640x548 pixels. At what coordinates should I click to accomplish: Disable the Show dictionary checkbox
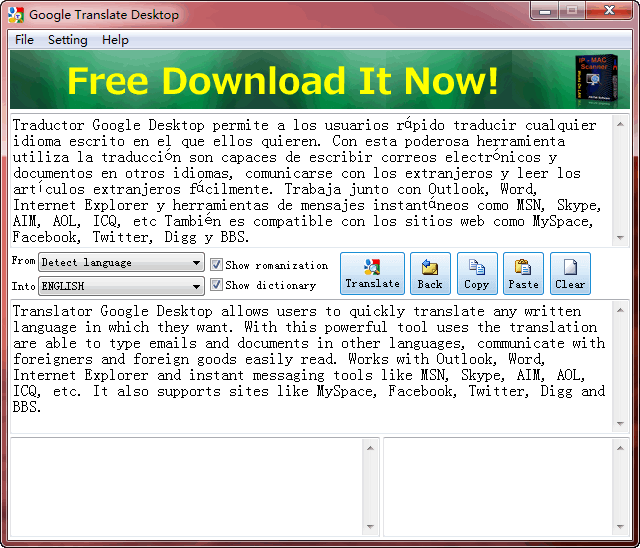click(216, 285)
